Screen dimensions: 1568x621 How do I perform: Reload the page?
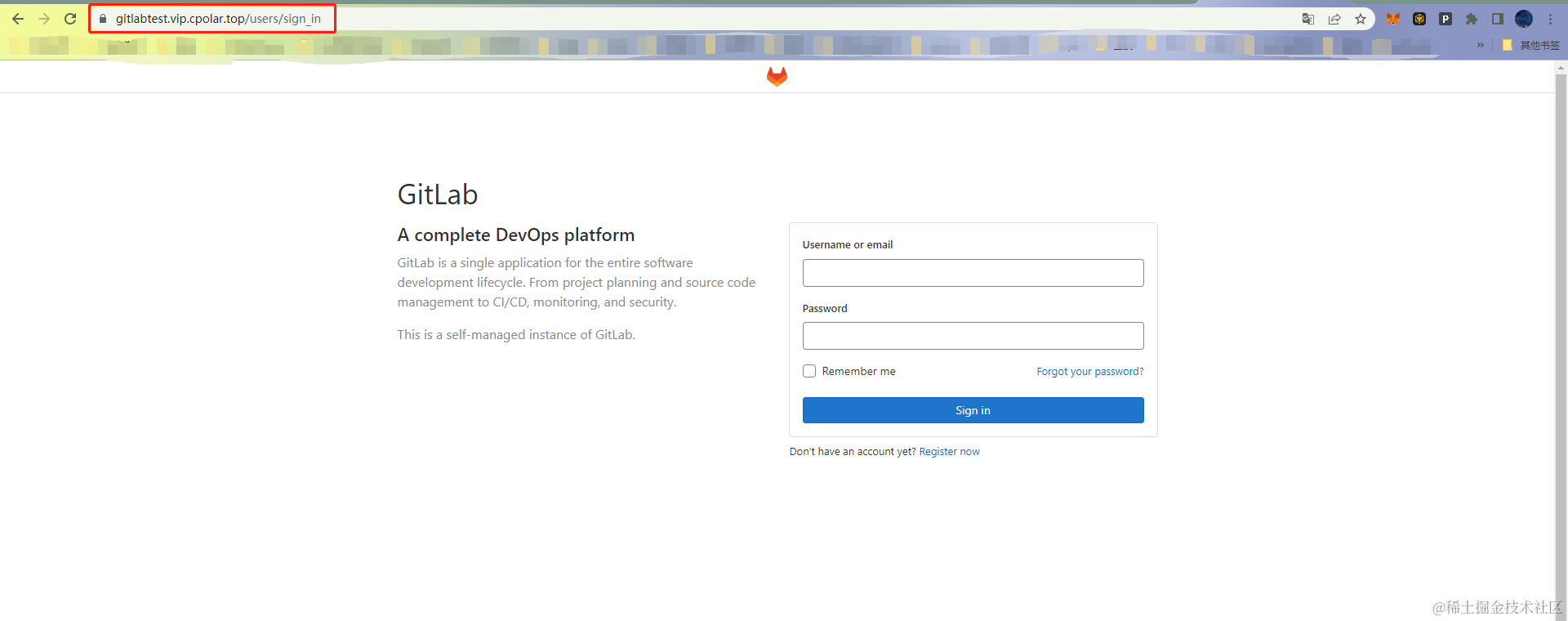click(70, 19)
